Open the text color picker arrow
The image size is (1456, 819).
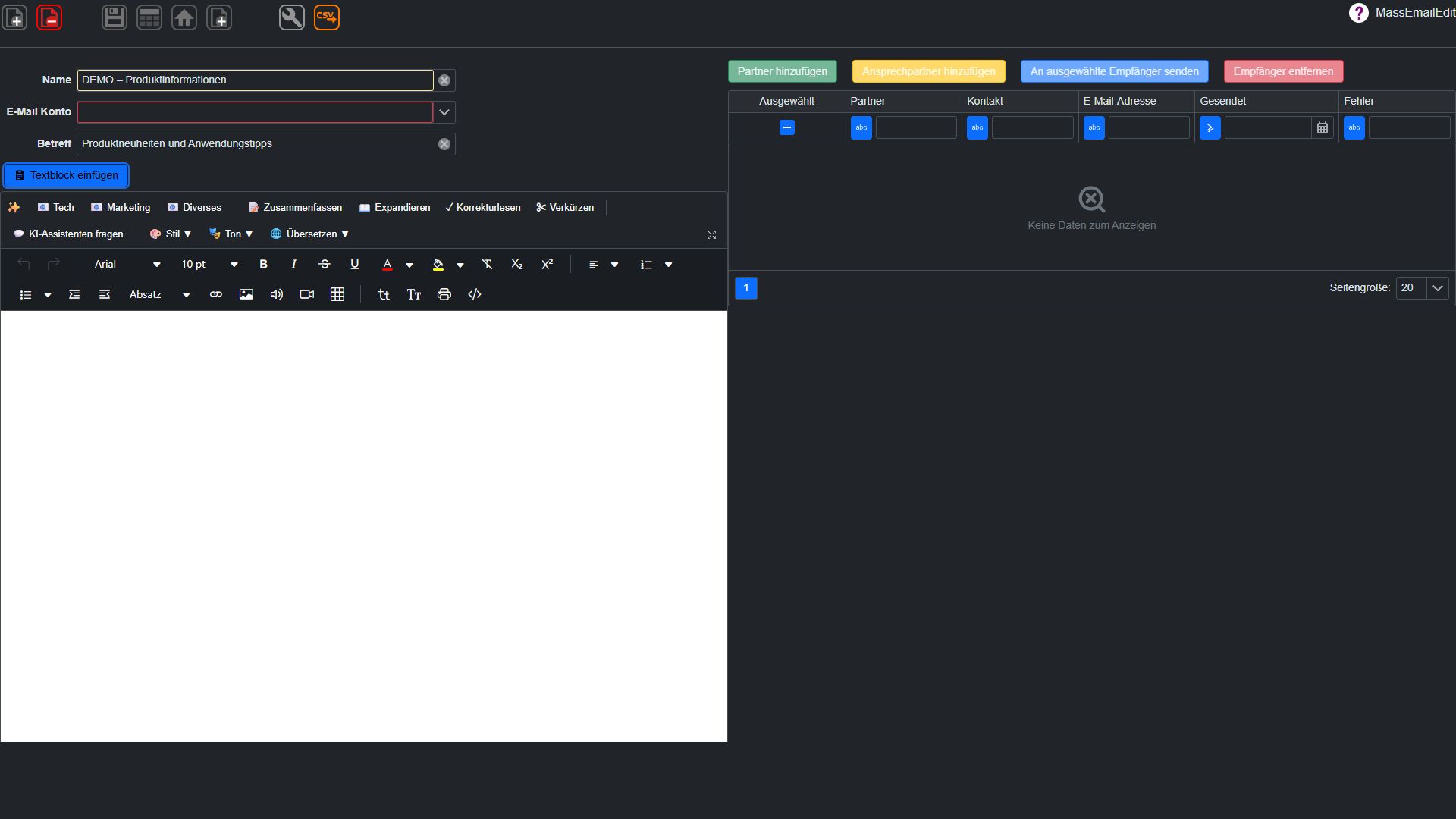click(x=409, y=265)
